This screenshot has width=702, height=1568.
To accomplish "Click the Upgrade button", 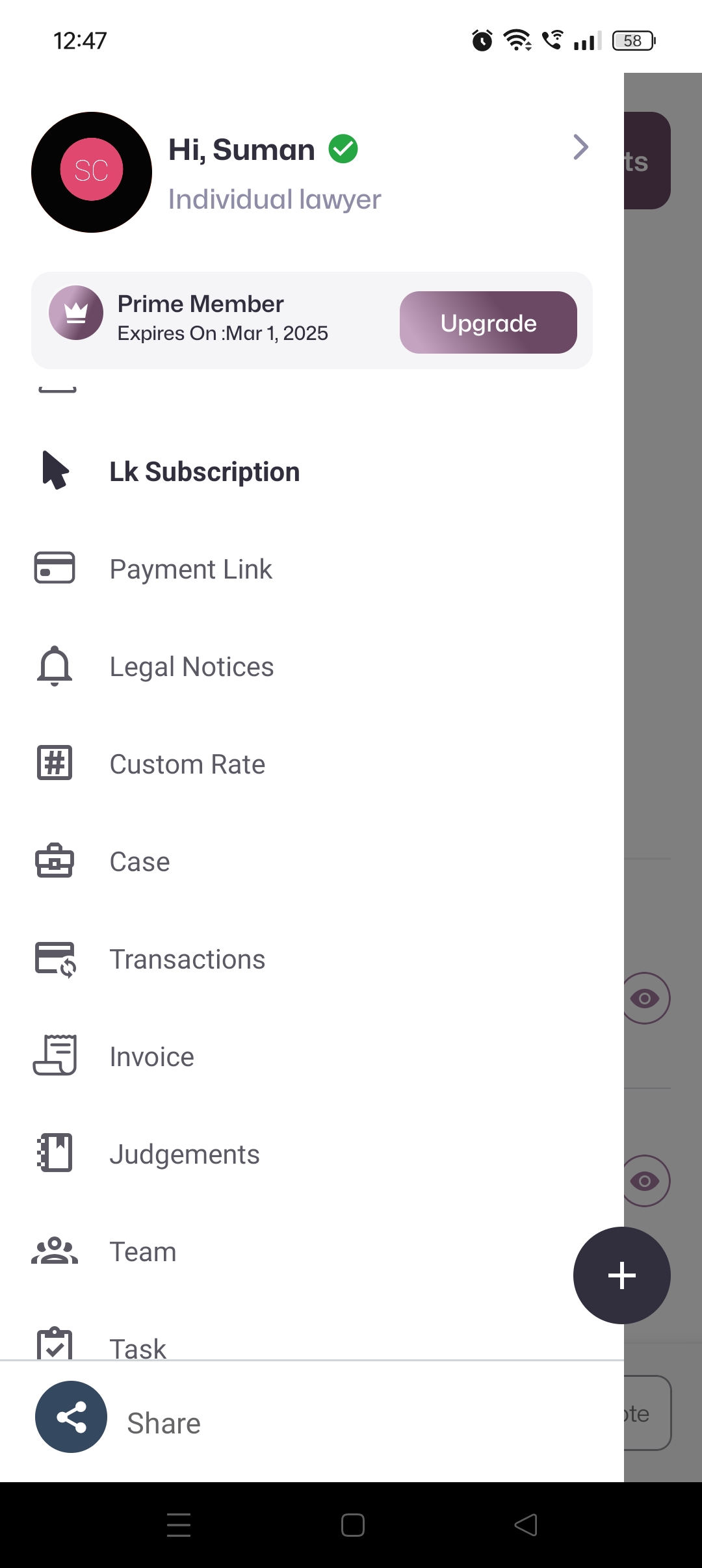I will 488,323.
